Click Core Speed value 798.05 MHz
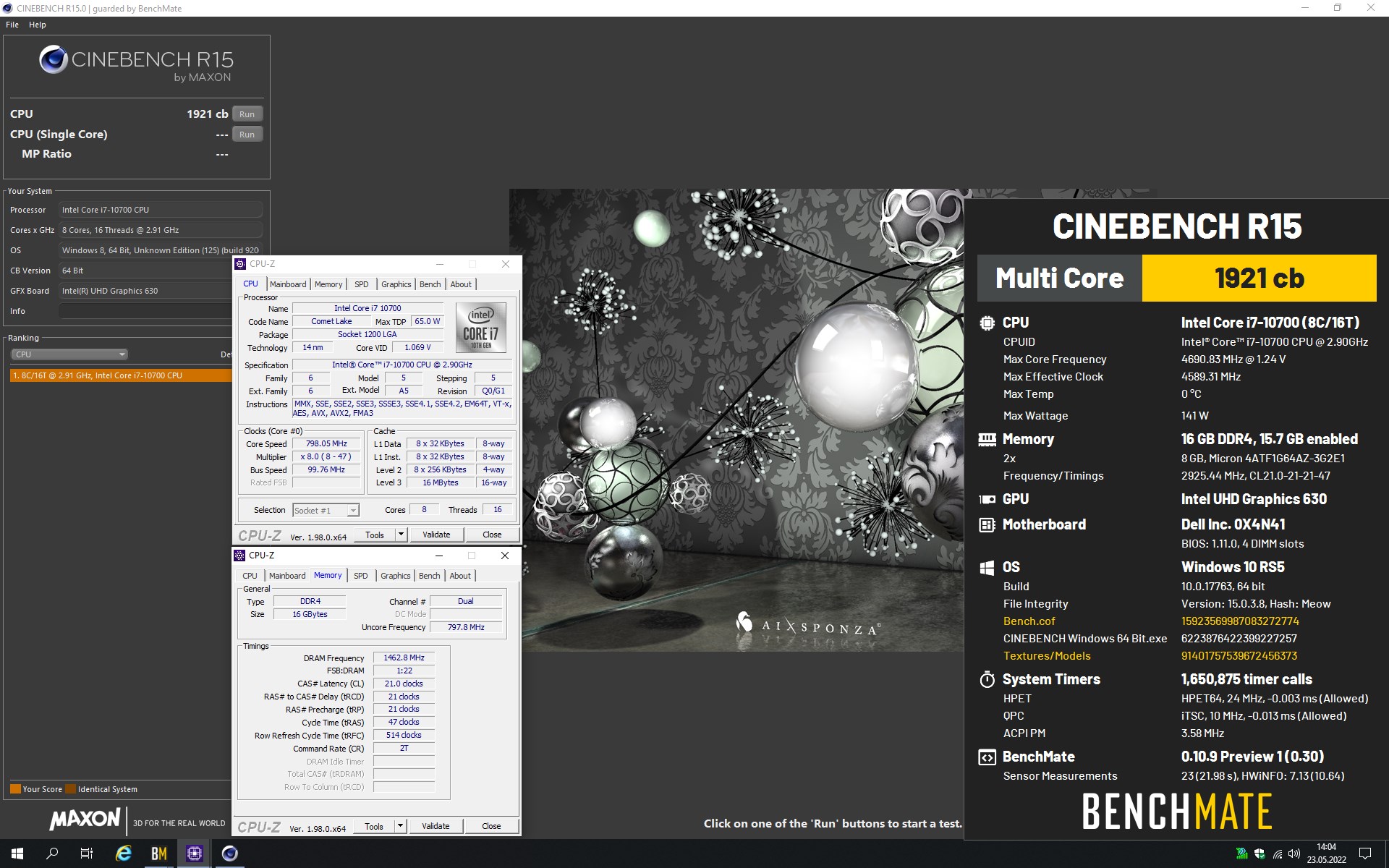This screenshot has height=868, width=1389. coord(326,443)
